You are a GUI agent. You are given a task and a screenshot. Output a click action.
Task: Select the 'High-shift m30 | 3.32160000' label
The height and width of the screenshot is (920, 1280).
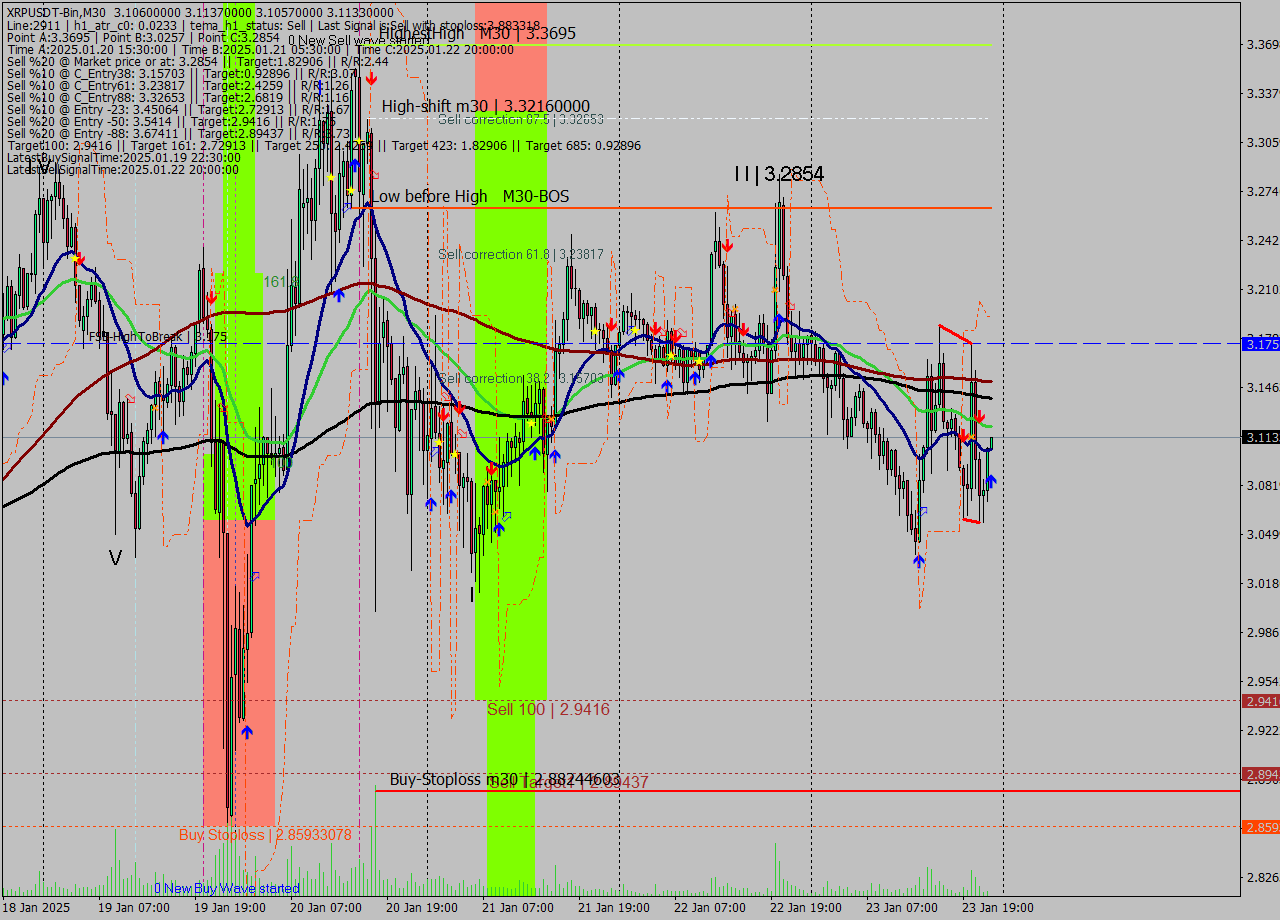[485, 106]
